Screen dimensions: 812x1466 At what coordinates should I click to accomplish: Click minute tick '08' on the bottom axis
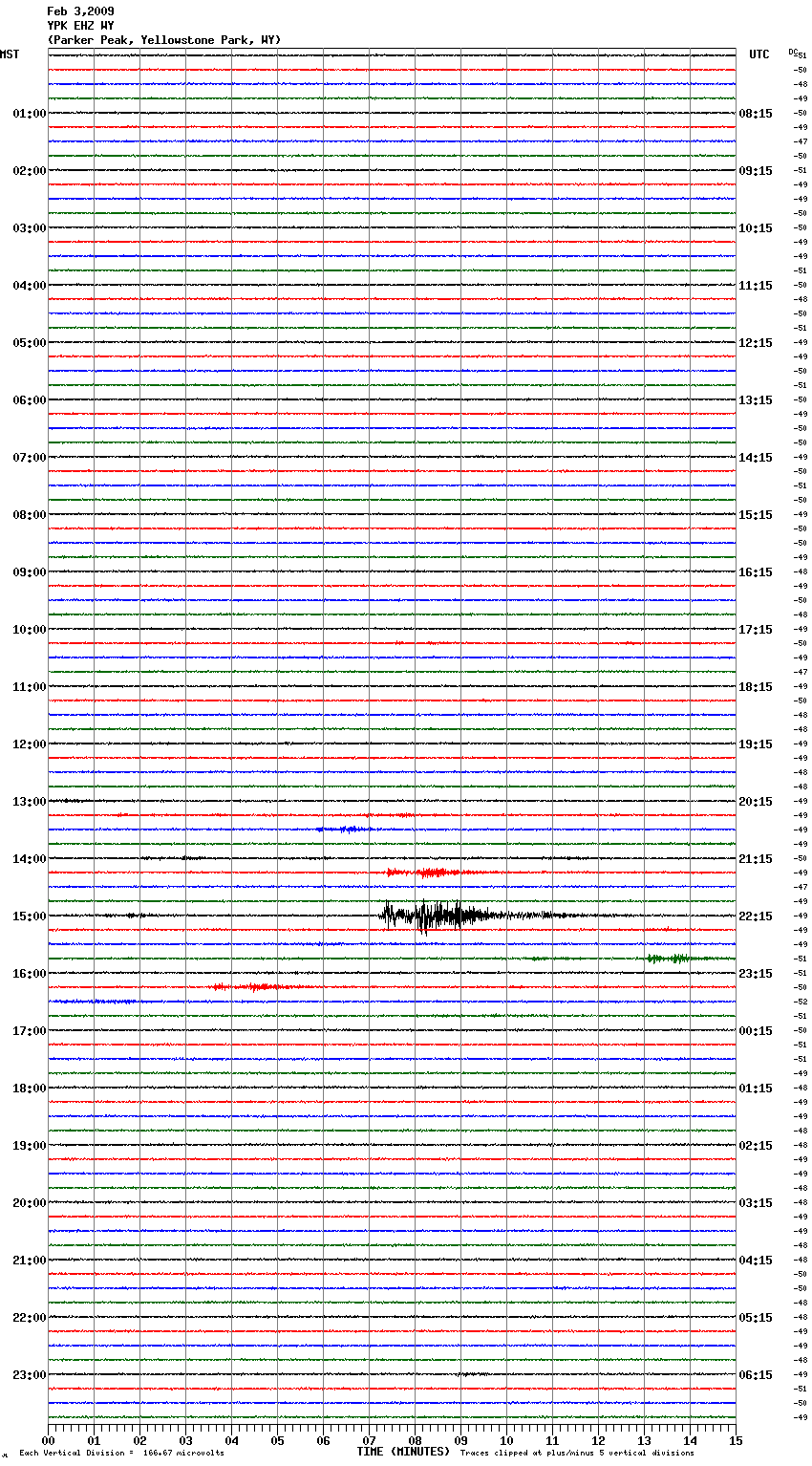415,1440
